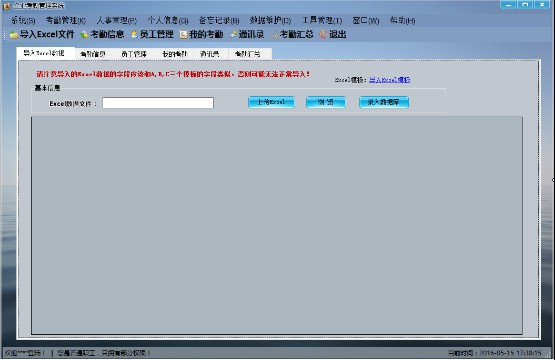555x360 pixels.
Task: Switch to the 通讯录 tab
Action: [x=209, y=54]
